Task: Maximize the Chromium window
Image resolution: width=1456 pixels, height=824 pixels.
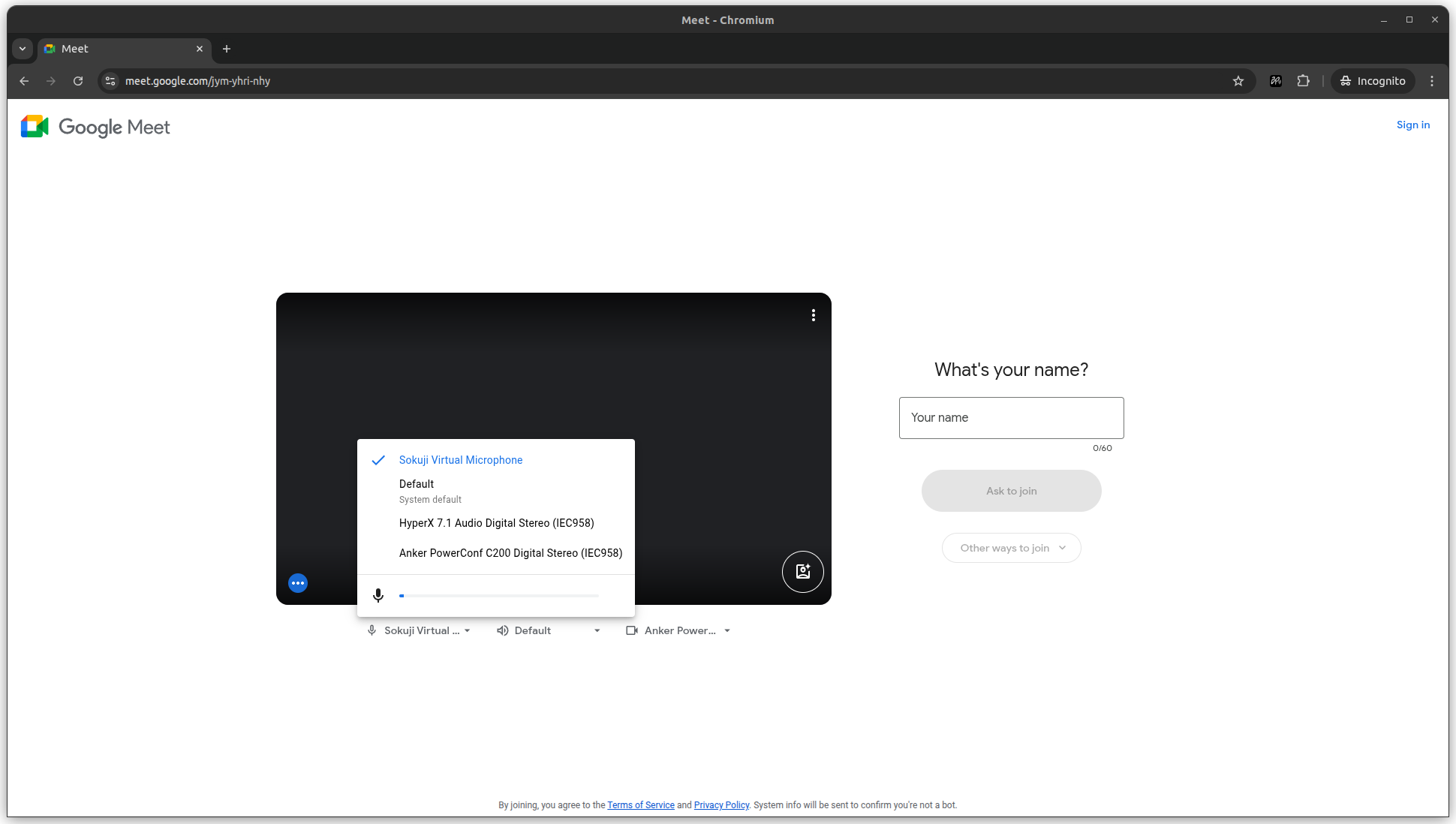Action: click(1409, 20)
